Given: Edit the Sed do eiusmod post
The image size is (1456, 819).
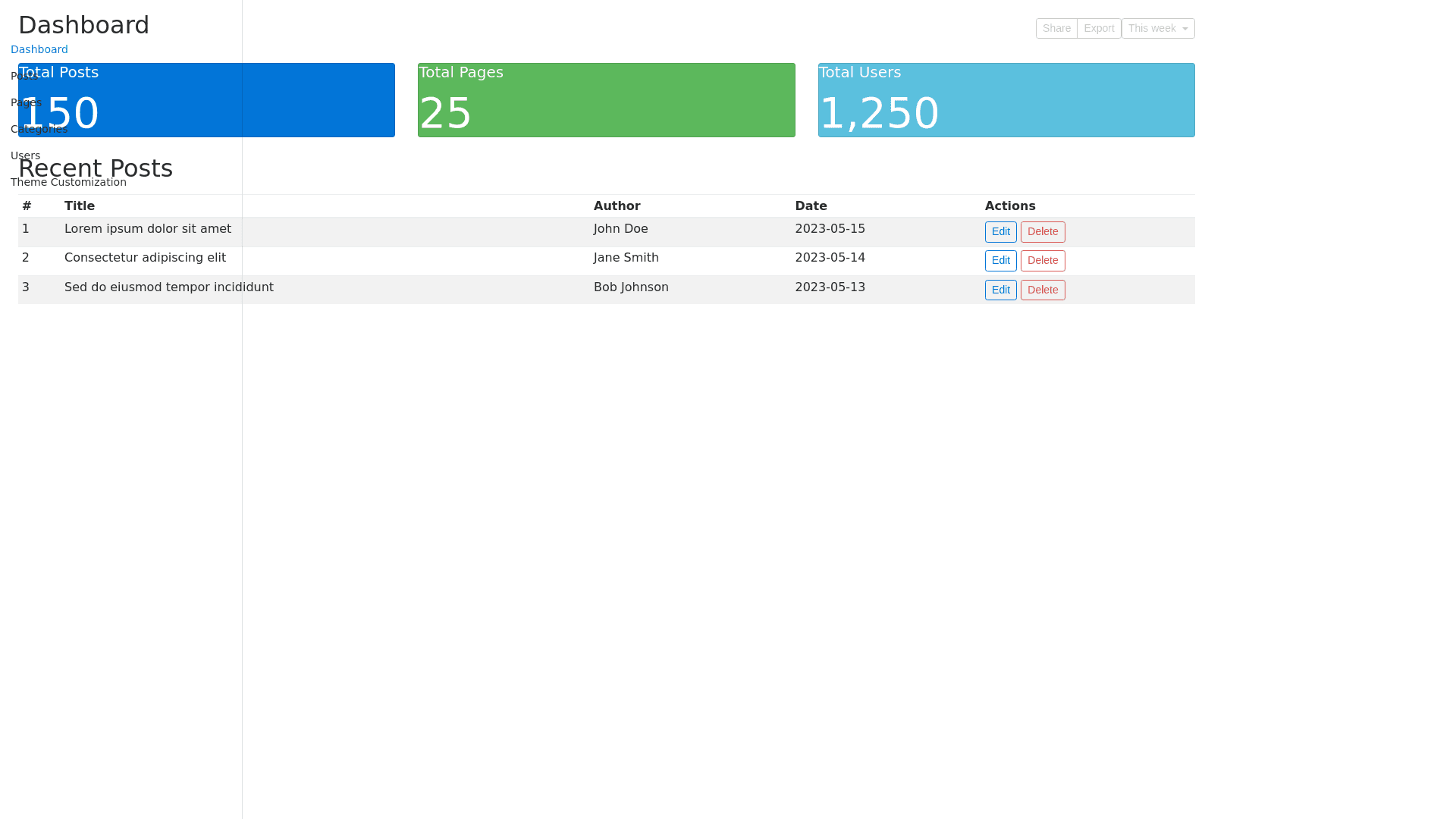Looking at the screenshot, I should 1000,290.
